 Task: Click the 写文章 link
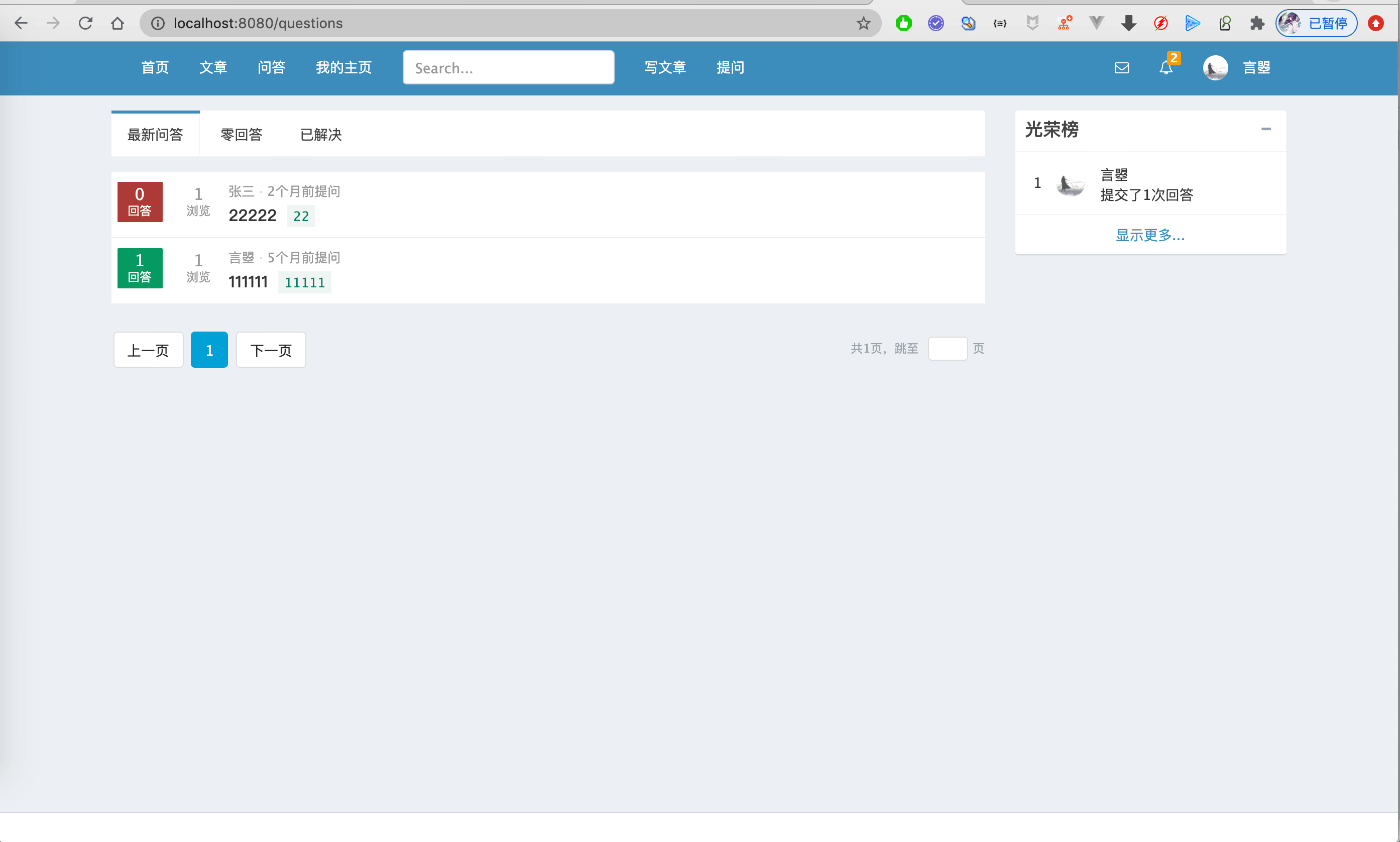[665, 67]
